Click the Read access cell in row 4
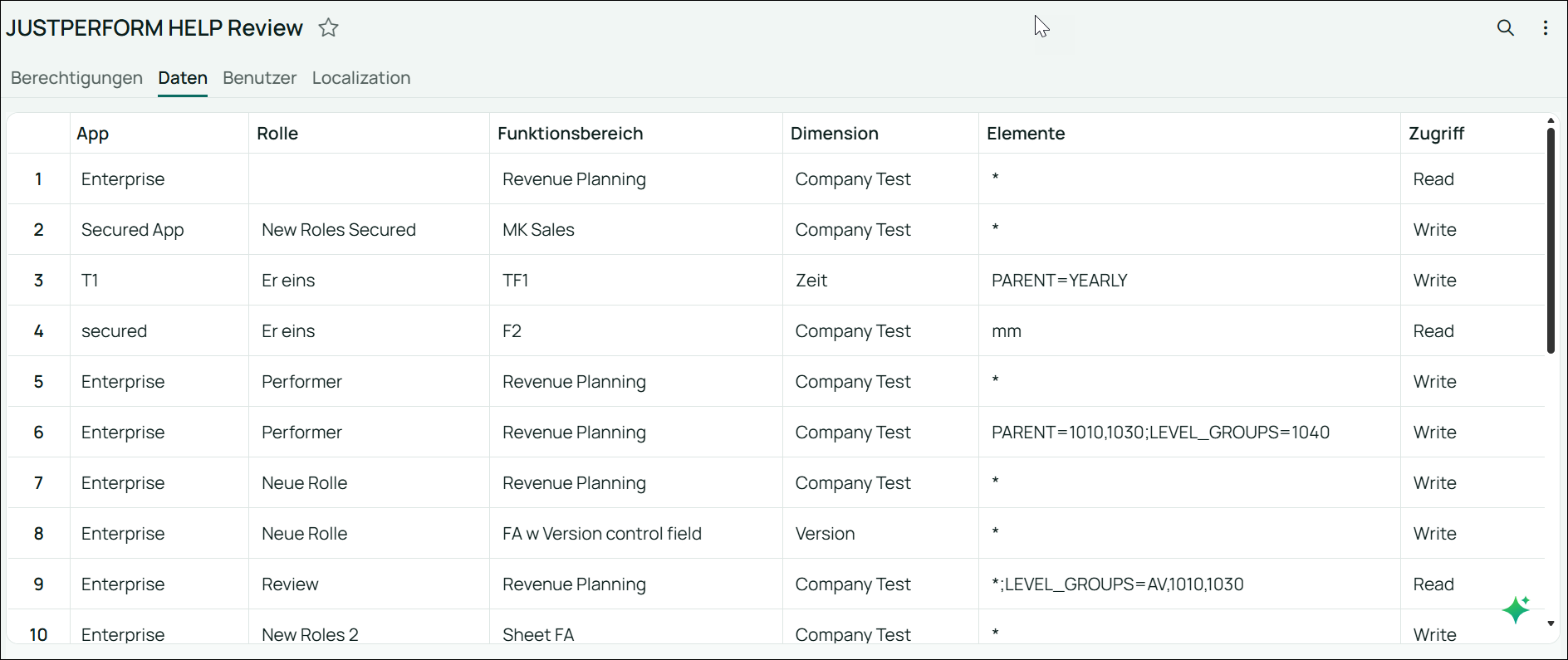 point(1472,331)
